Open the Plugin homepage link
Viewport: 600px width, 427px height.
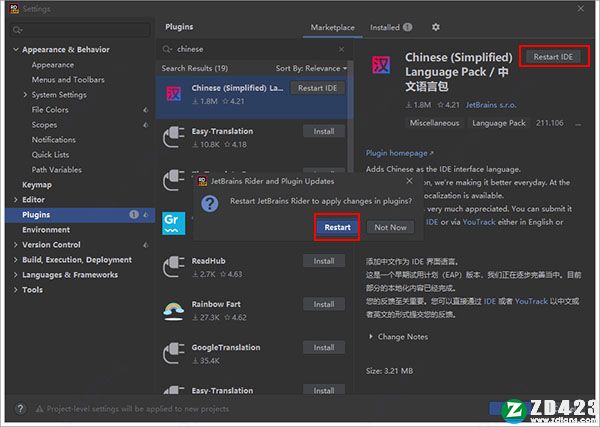click(399, 153)
